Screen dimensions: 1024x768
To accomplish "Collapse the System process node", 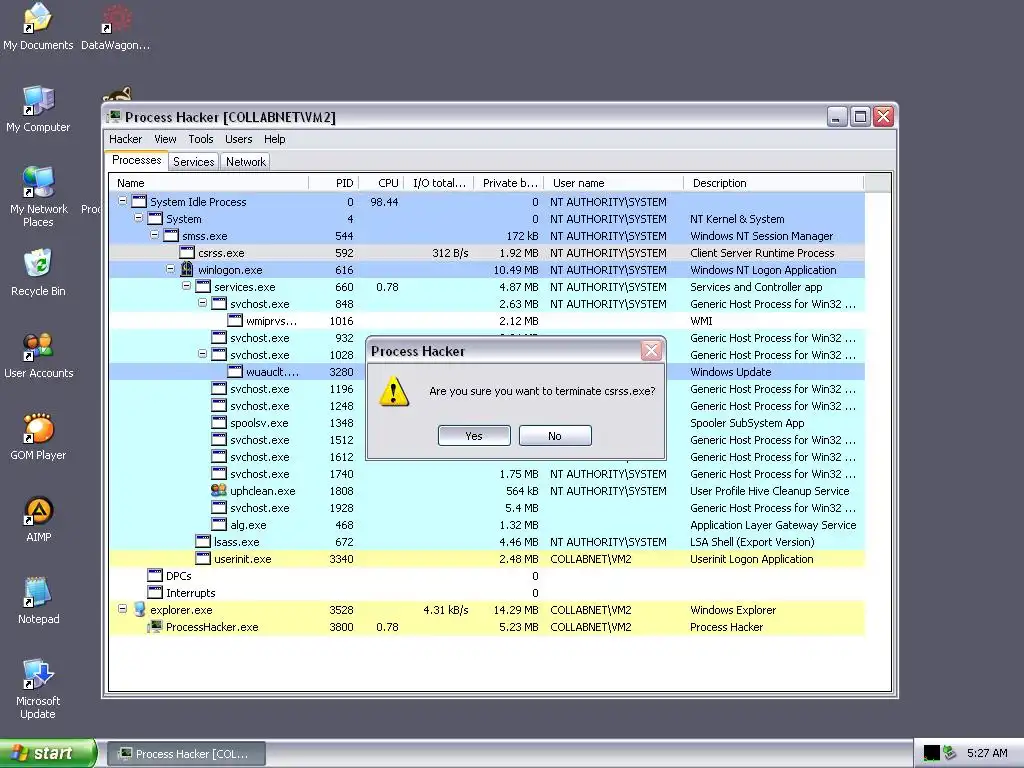I will click(x=138, y=218).
